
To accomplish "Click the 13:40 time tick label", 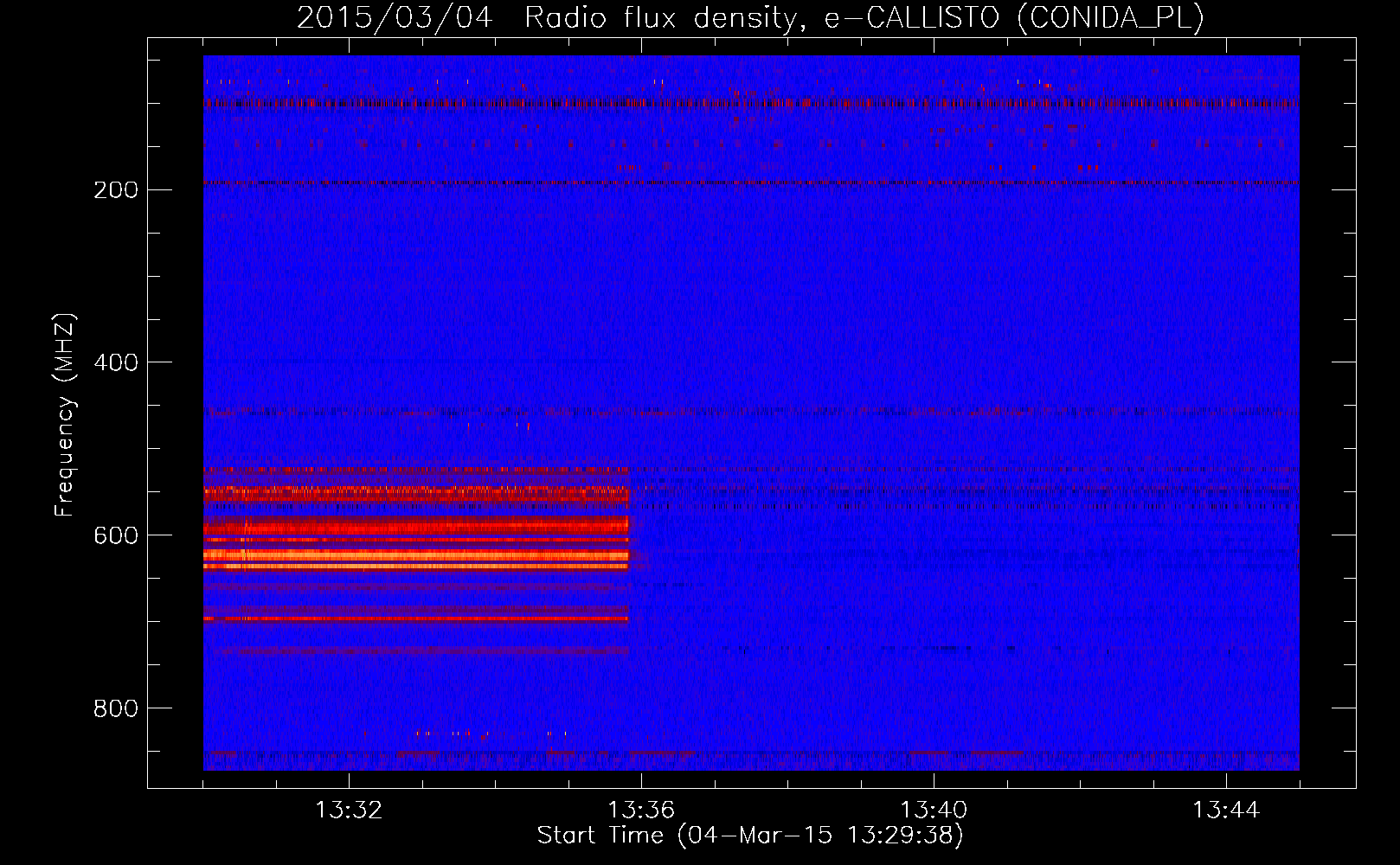I will pos(934,811).
